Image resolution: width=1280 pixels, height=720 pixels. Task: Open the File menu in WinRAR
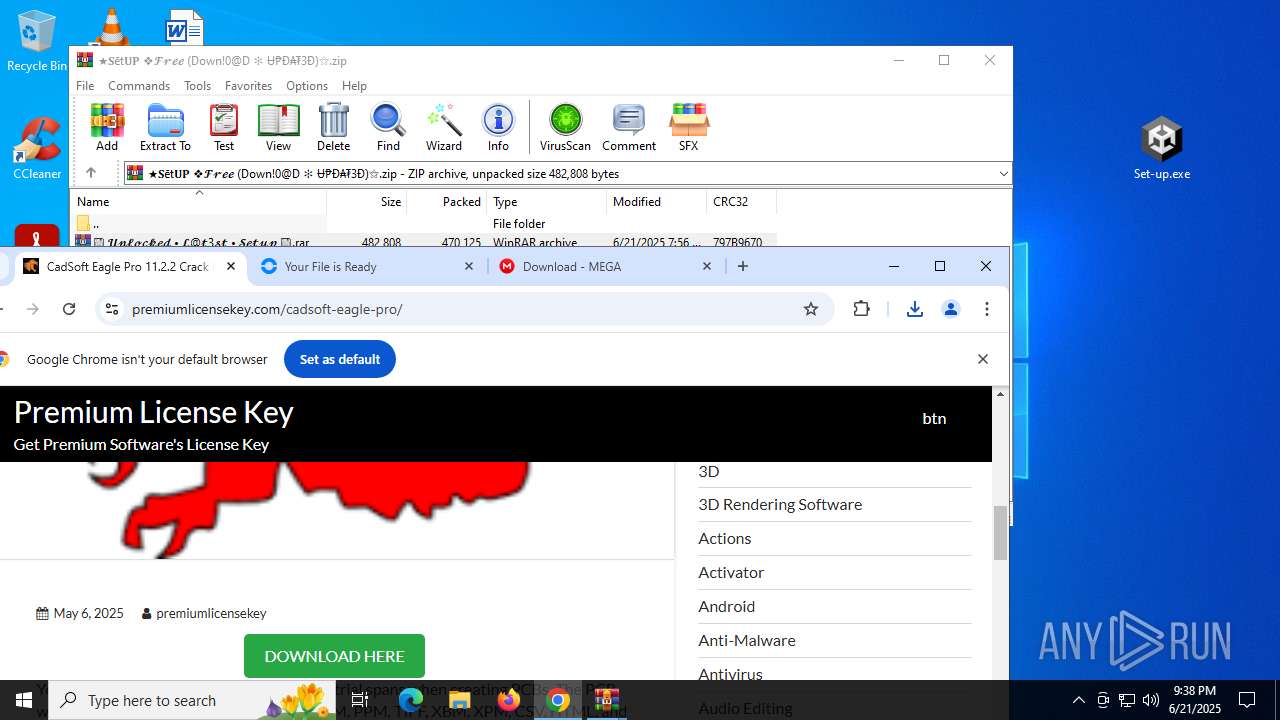tap(85, 86)
